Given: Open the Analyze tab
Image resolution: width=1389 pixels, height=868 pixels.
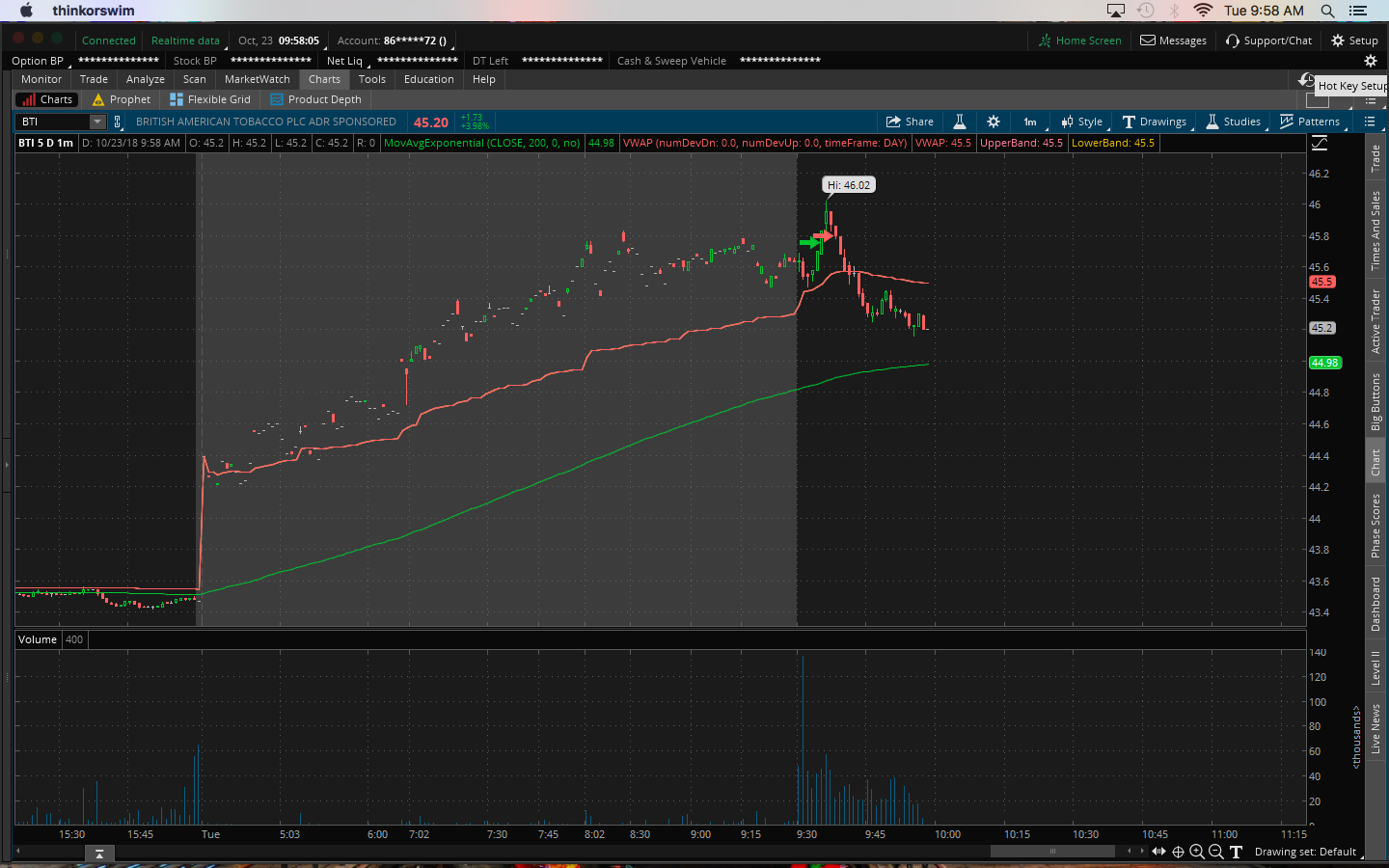Looking at the screenshot, I should pos(146,79).
